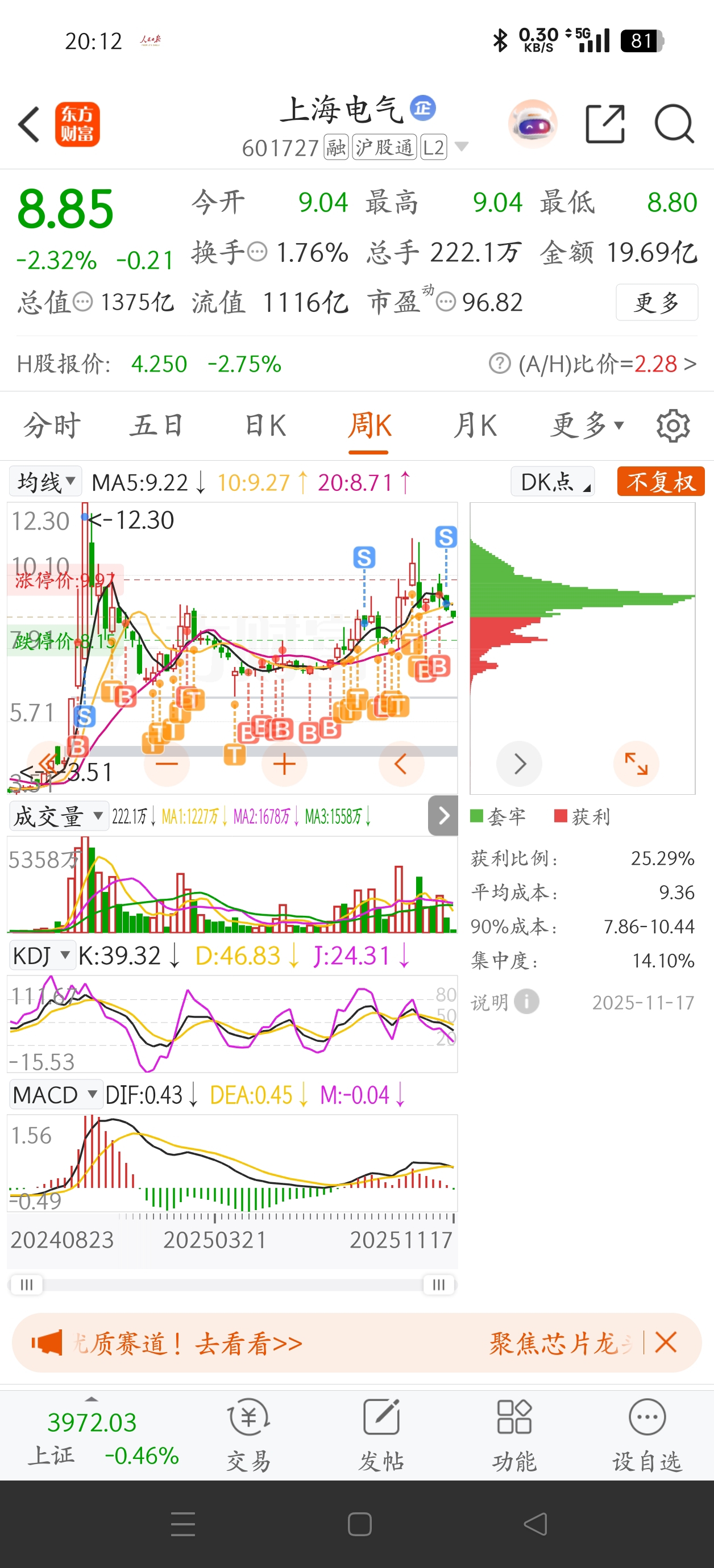This screenshot has height=1568, width=714.
Task: Toggle the 不复权 adjustment button
Action: [661, 482]
